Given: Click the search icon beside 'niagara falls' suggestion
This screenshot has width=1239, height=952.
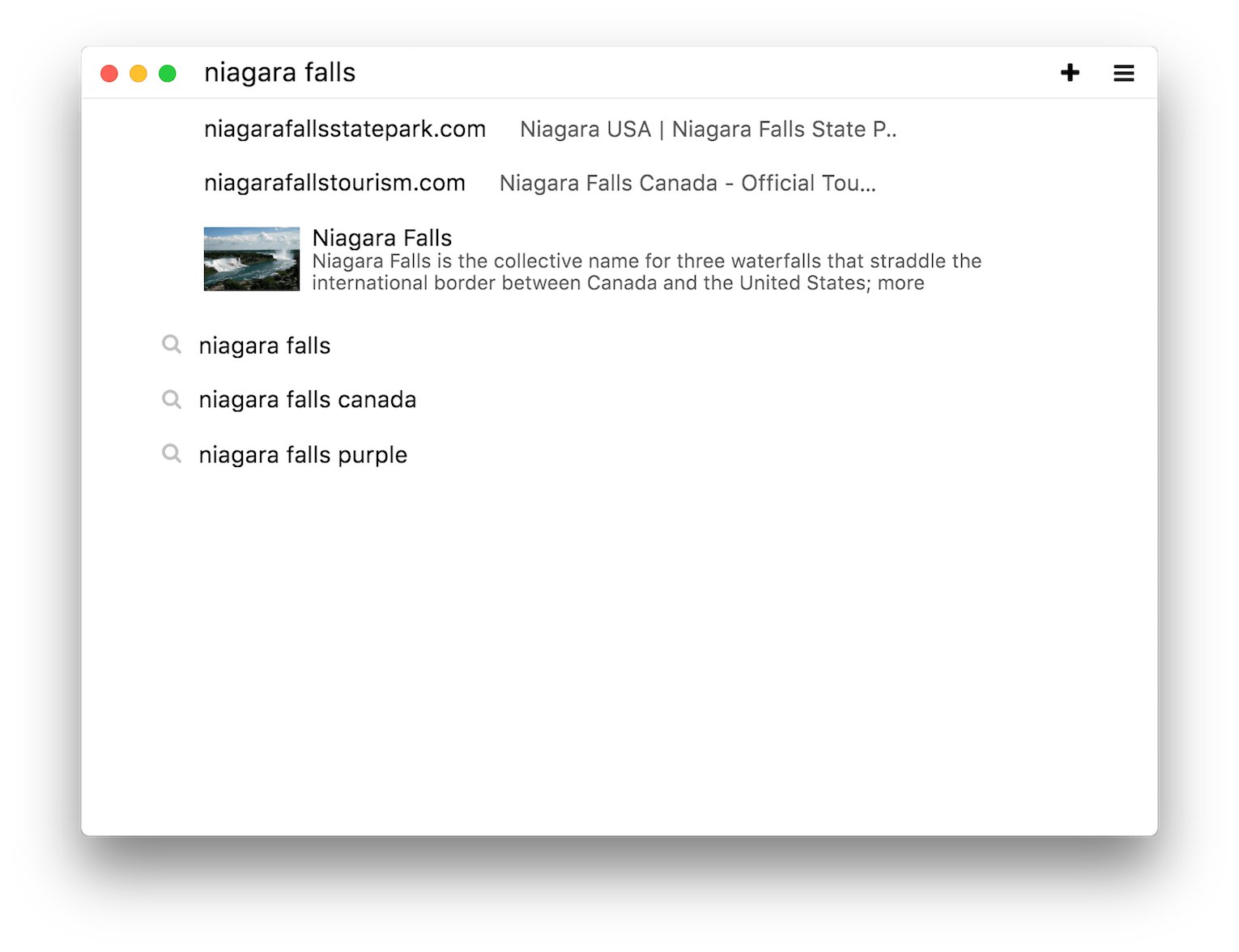Looking at the screenshot, I should (172, 345).
